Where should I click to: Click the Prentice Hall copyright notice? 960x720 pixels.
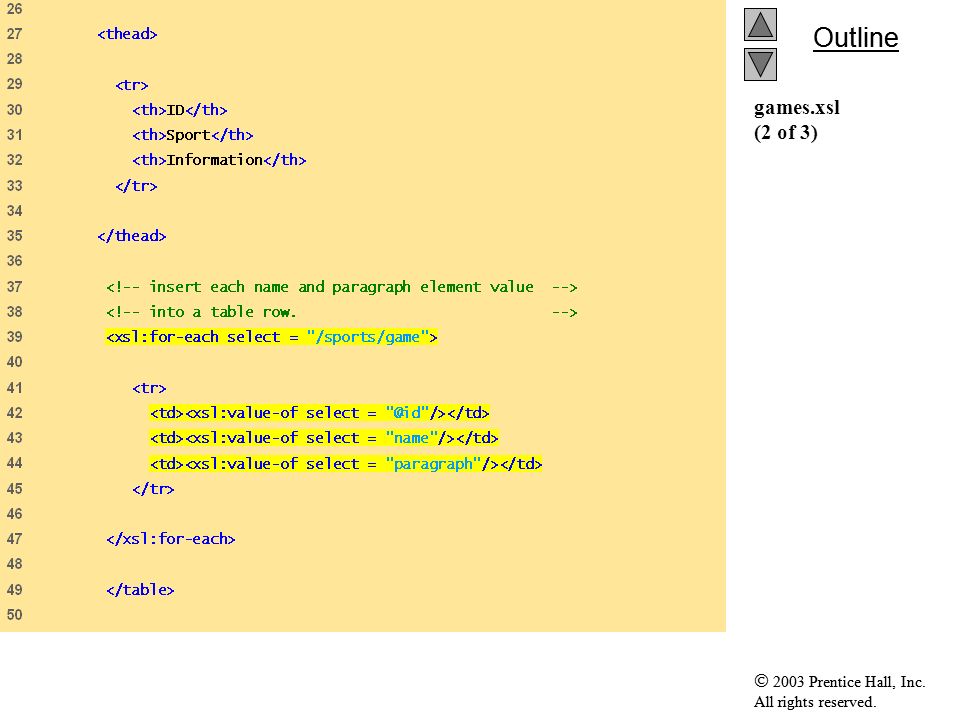pyautogui.click(x=839, y=682)
